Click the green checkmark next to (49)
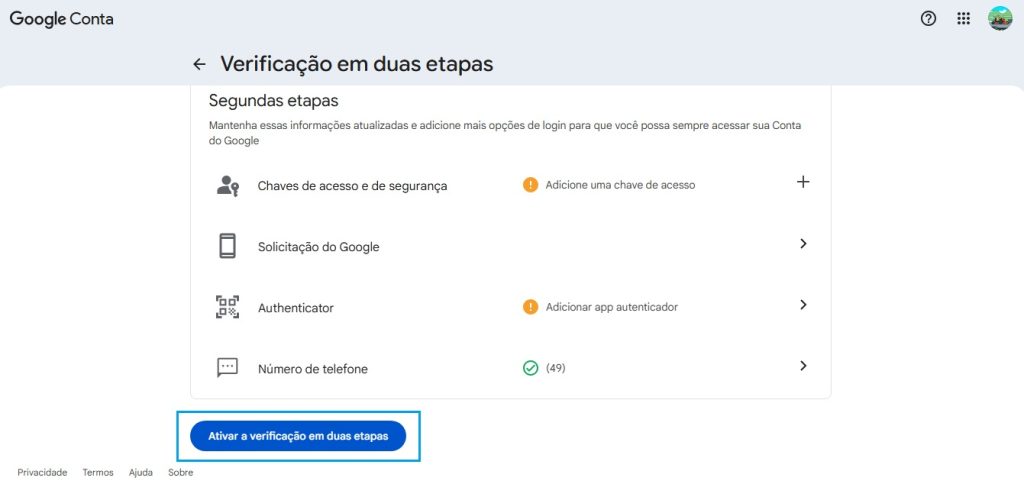This screenshot has width=1024, height=484. click(530, 368)
